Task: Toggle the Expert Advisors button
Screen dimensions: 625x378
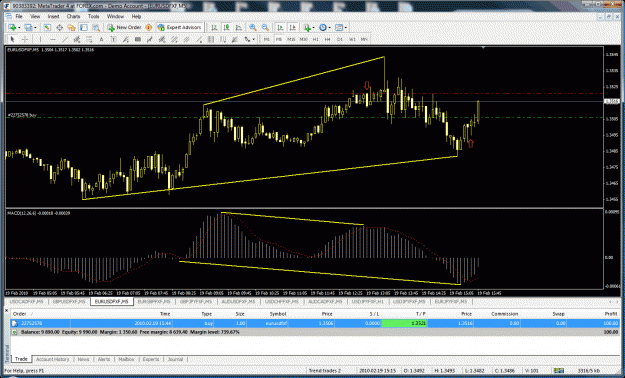Action: [179, 28]
